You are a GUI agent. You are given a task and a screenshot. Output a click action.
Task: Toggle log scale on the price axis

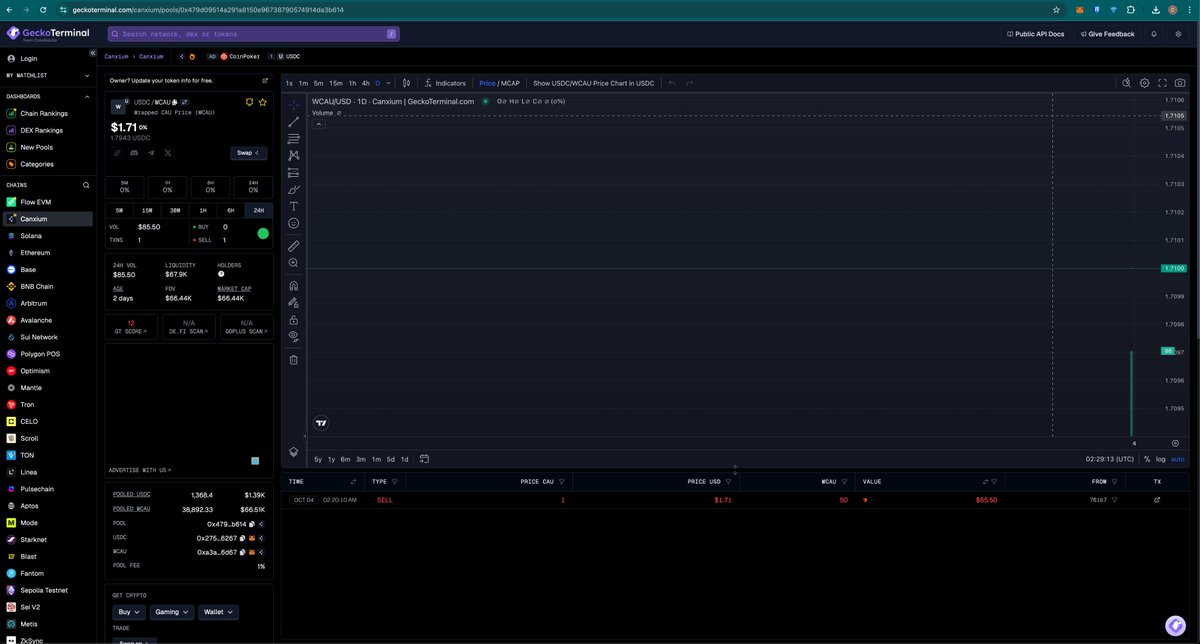(1161, 459)
